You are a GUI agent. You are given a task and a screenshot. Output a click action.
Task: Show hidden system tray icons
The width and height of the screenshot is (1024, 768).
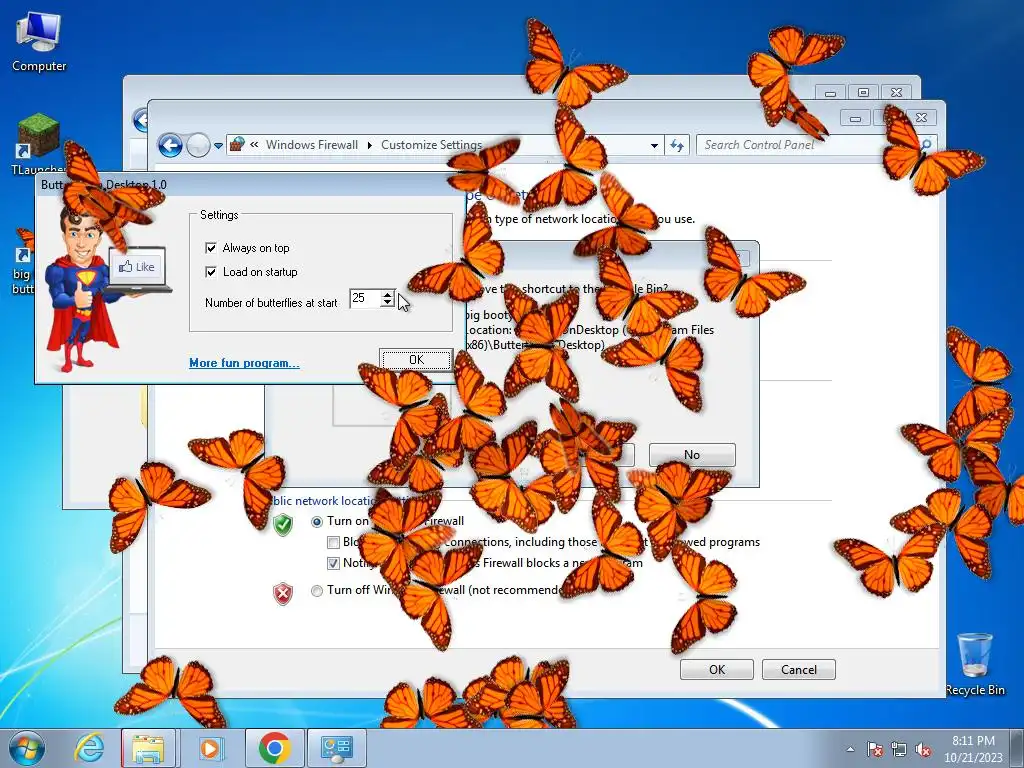(x=850, y=749)
